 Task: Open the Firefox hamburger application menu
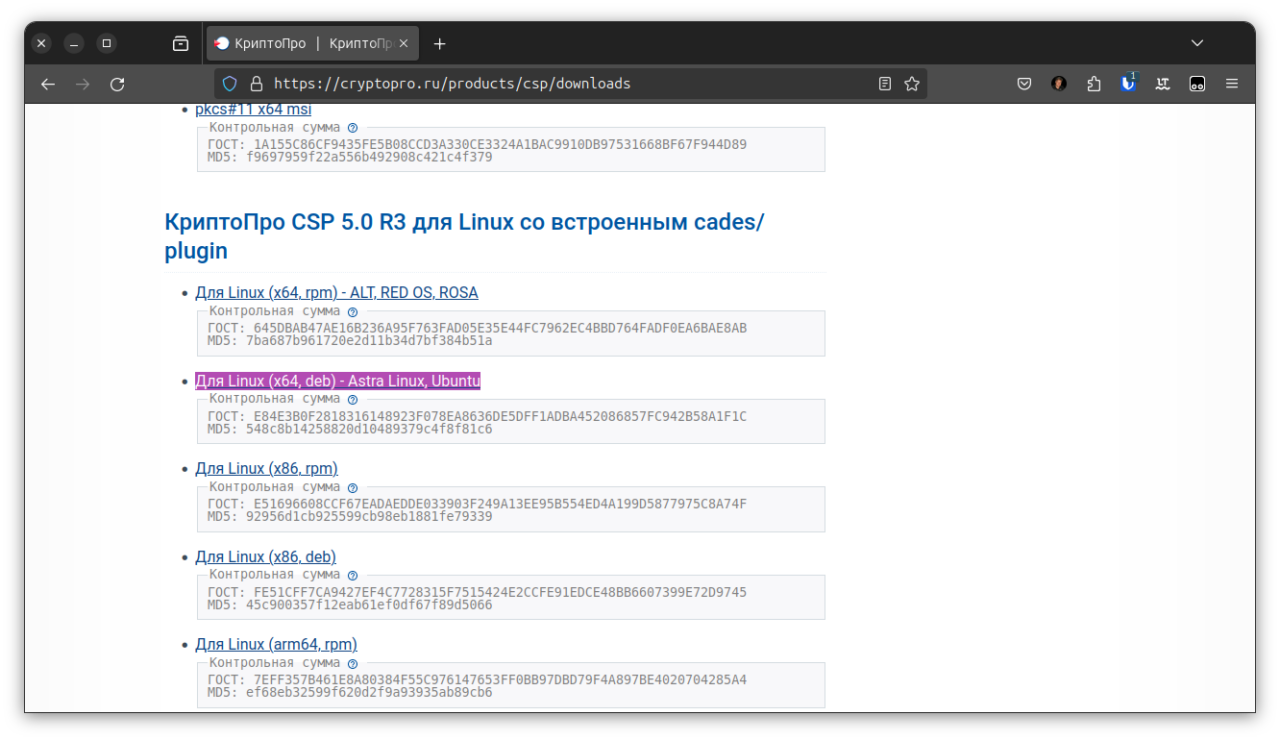[x=1232, y=84]
